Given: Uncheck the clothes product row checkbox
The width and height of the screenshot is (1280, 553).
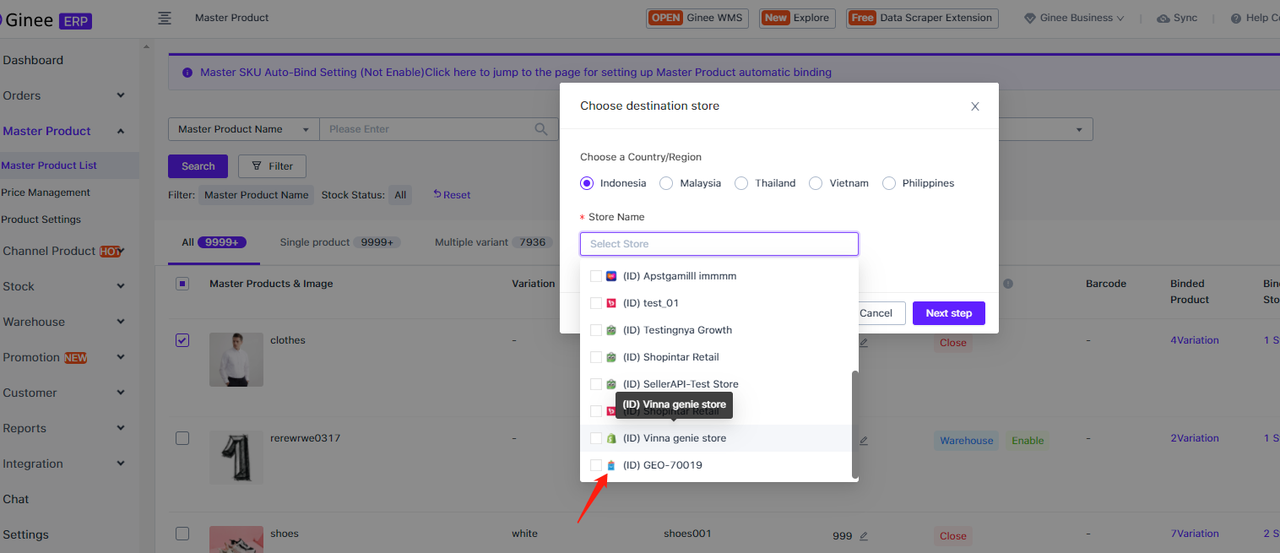Looking at the screenshot, I should click(x=182, y=340).
